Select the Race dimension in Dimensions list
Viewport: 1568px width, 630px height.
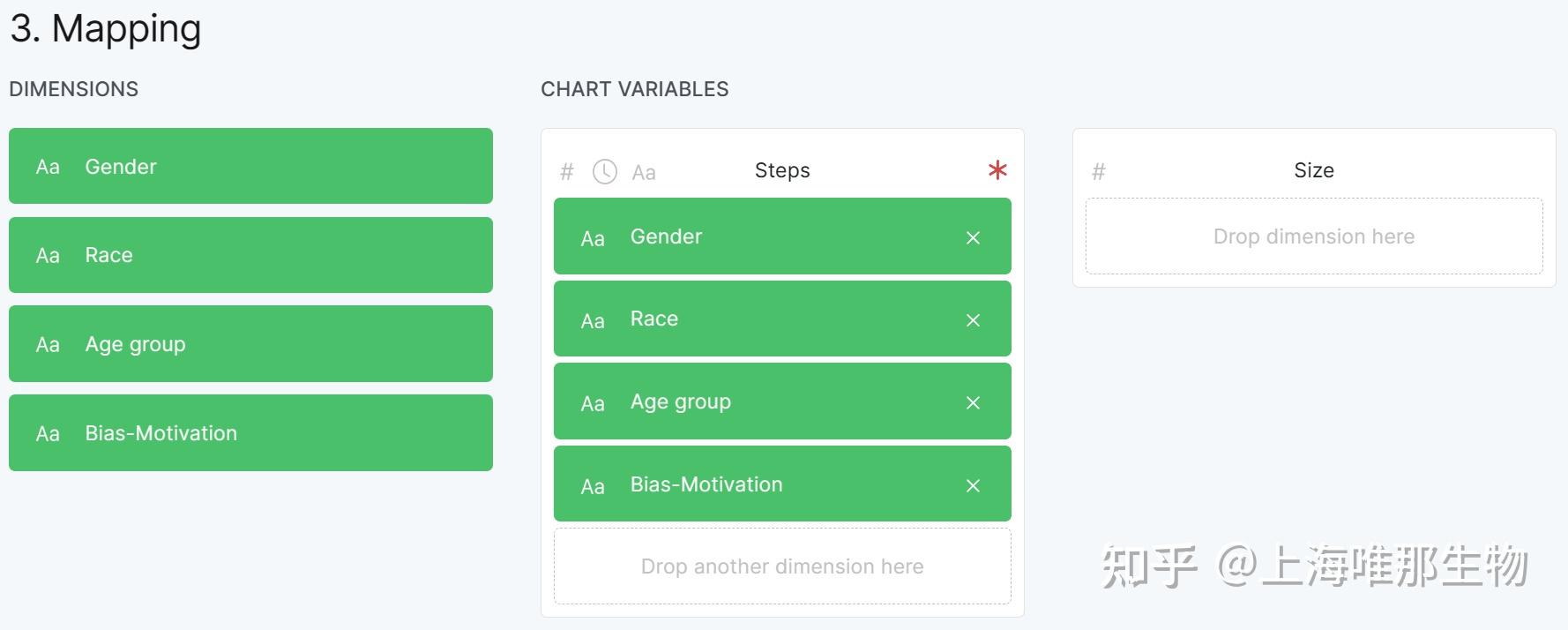(x=250, y=255)
